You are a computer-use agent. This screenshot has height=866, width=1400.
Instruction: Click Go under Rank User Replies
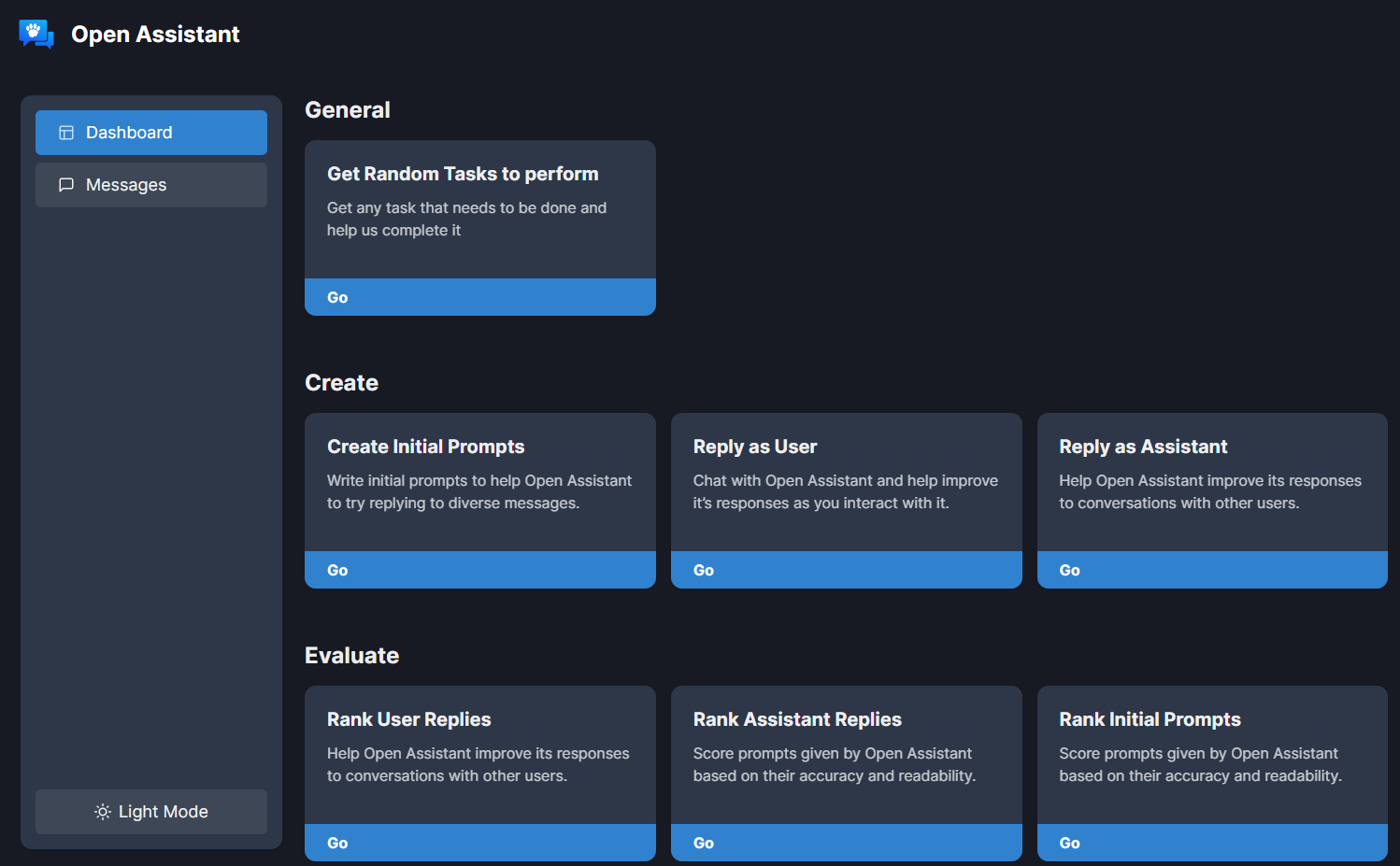pyautogui.click(x=480, y=843)
